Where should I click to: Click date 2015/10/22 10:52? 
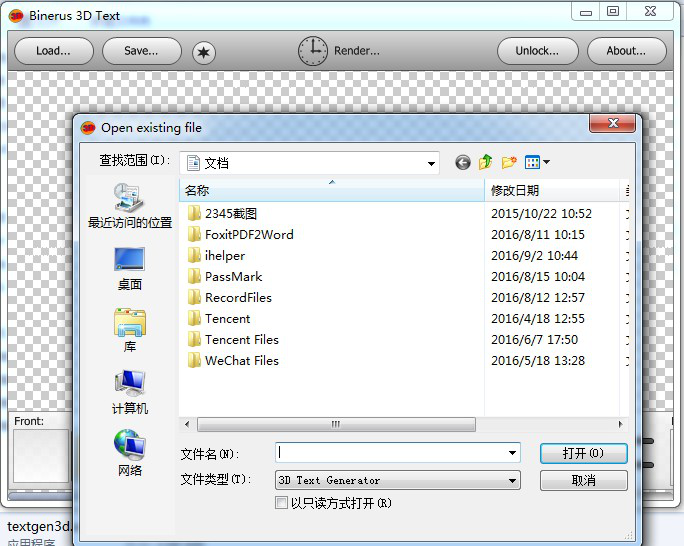click(541, 214)
